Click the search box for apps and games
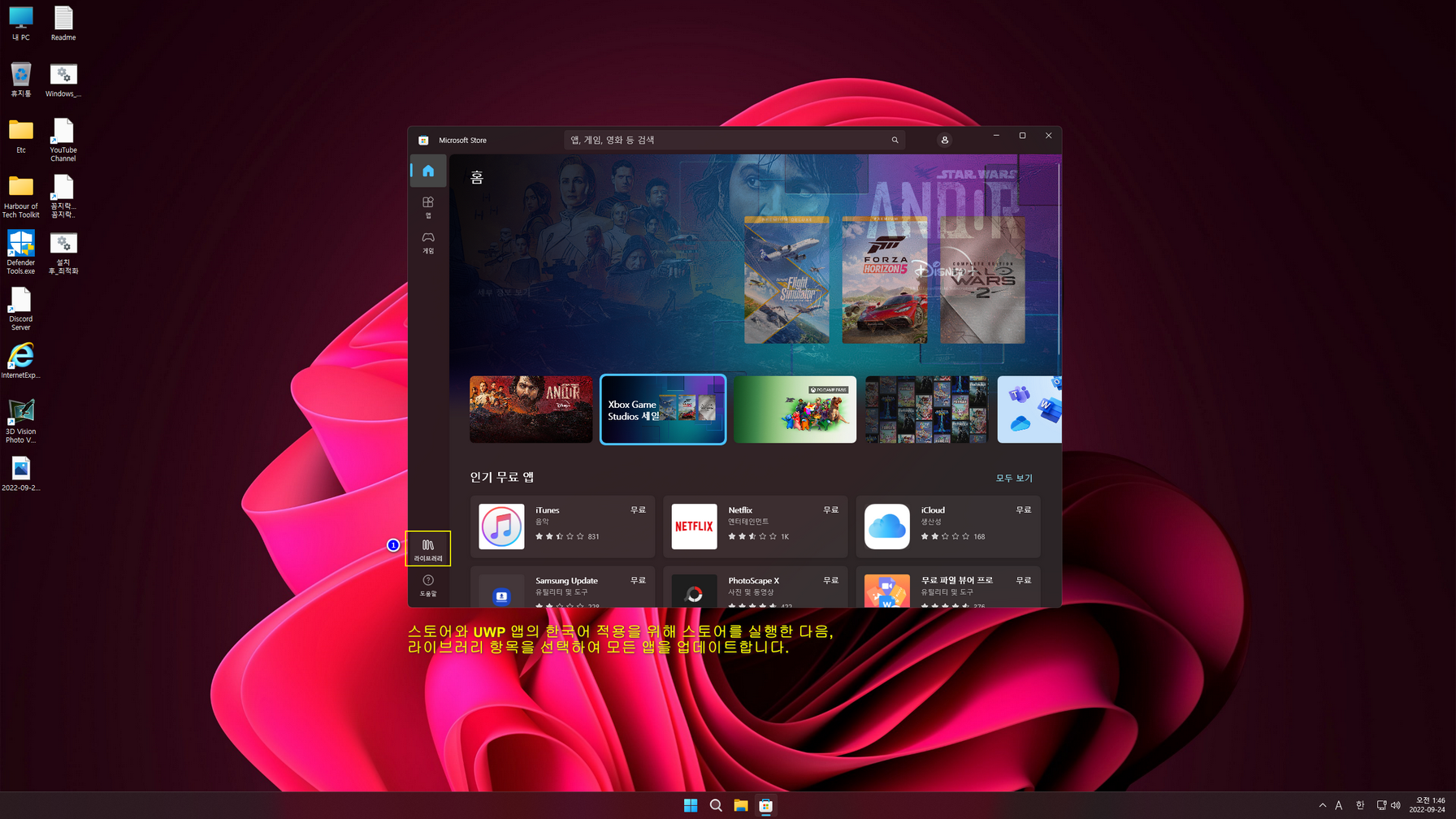1456x819 pixels. 734,140
